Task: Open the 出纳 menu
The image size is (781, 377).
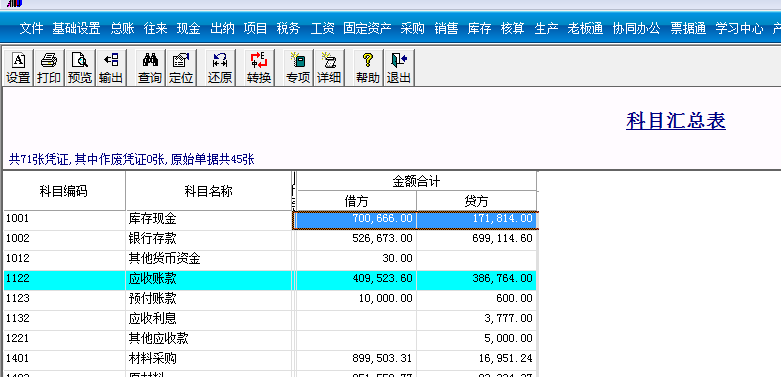Action: click(222, 28)
